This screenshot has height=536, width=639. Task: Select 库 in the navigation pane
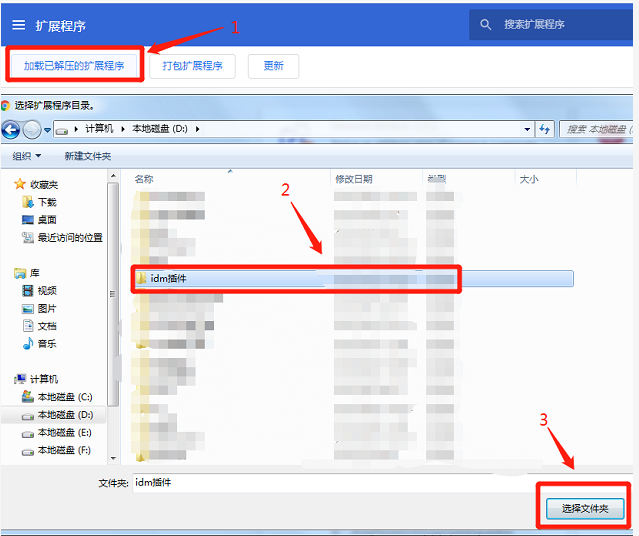pyautogui.click(x=35, y=273)
